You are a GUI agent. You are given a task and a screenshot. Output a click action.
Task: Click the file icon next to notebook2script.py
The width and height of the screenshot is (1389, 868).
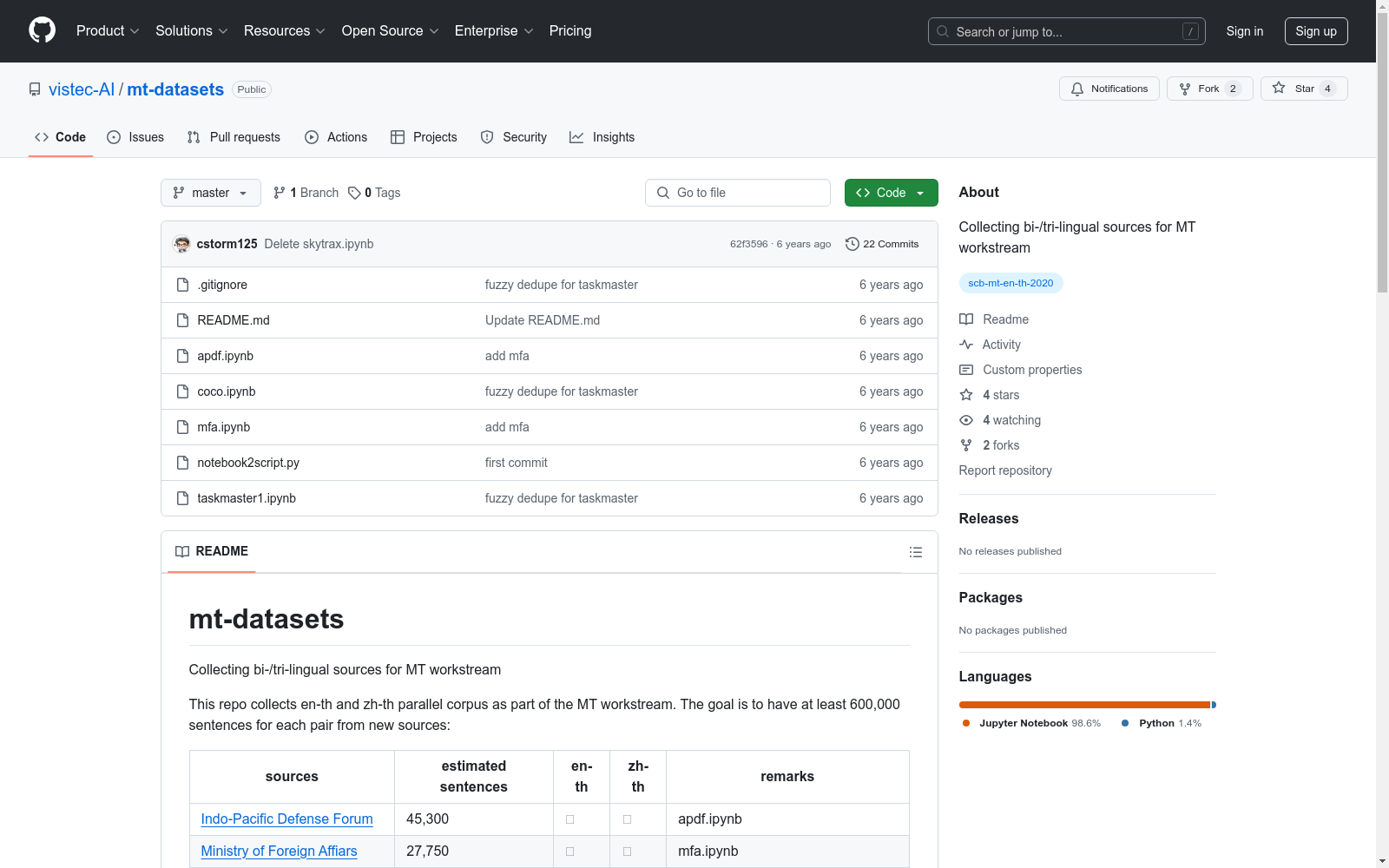point(182,463)
